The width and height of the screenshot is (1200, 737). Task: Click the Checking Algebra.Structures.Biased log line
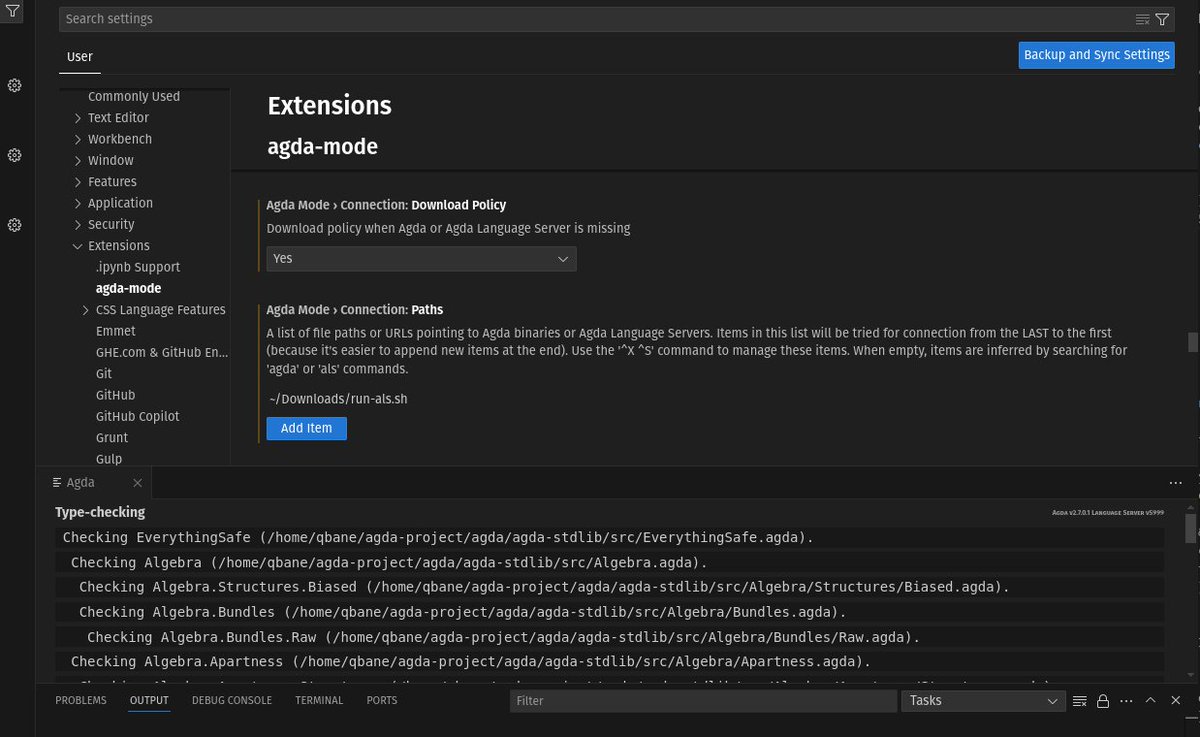(x=610, y=587)
